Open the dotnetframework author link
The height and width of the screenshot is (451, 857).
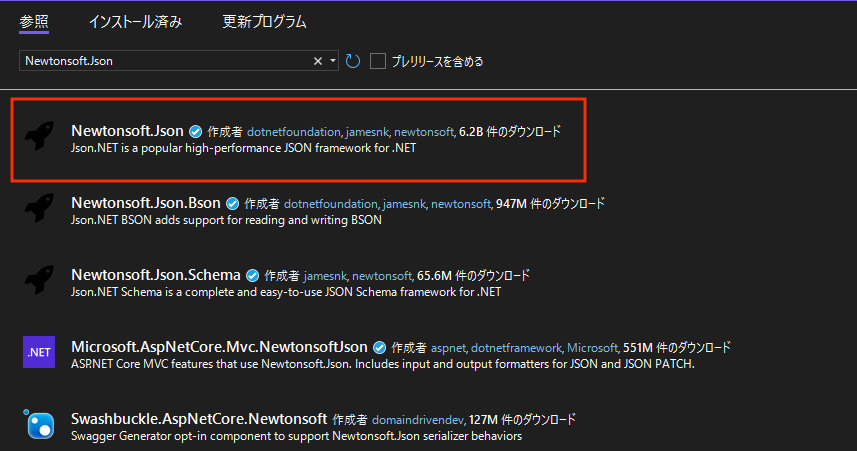pyautogui.click(x=517, y=348)
